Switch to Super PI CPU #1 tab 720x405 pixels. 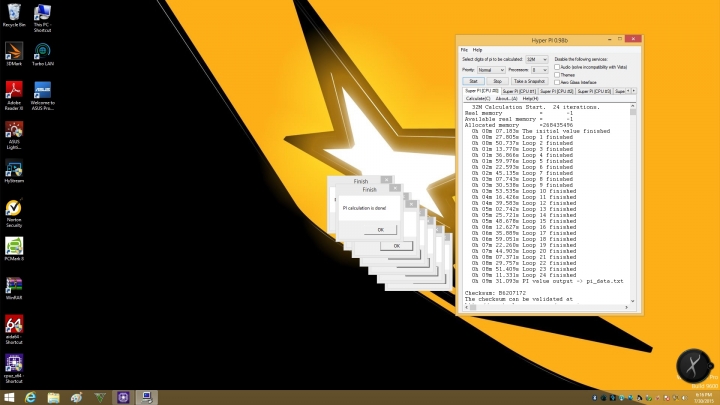[519, 91]
